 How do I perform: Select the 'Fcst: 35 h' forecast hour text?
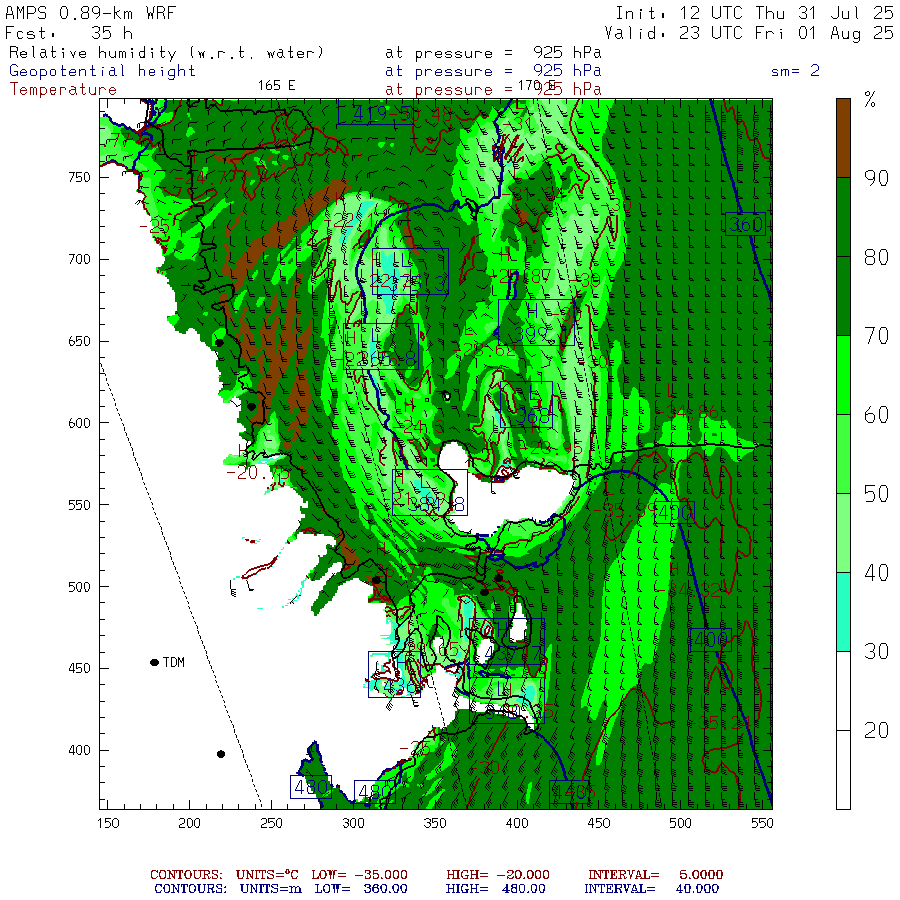69,33
